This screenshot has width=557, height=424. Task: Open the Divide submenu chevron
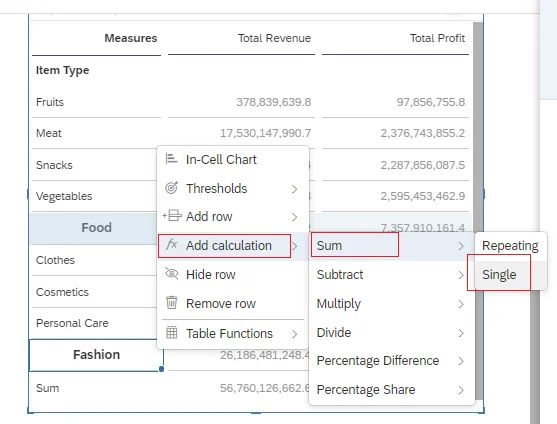(461, 333)
